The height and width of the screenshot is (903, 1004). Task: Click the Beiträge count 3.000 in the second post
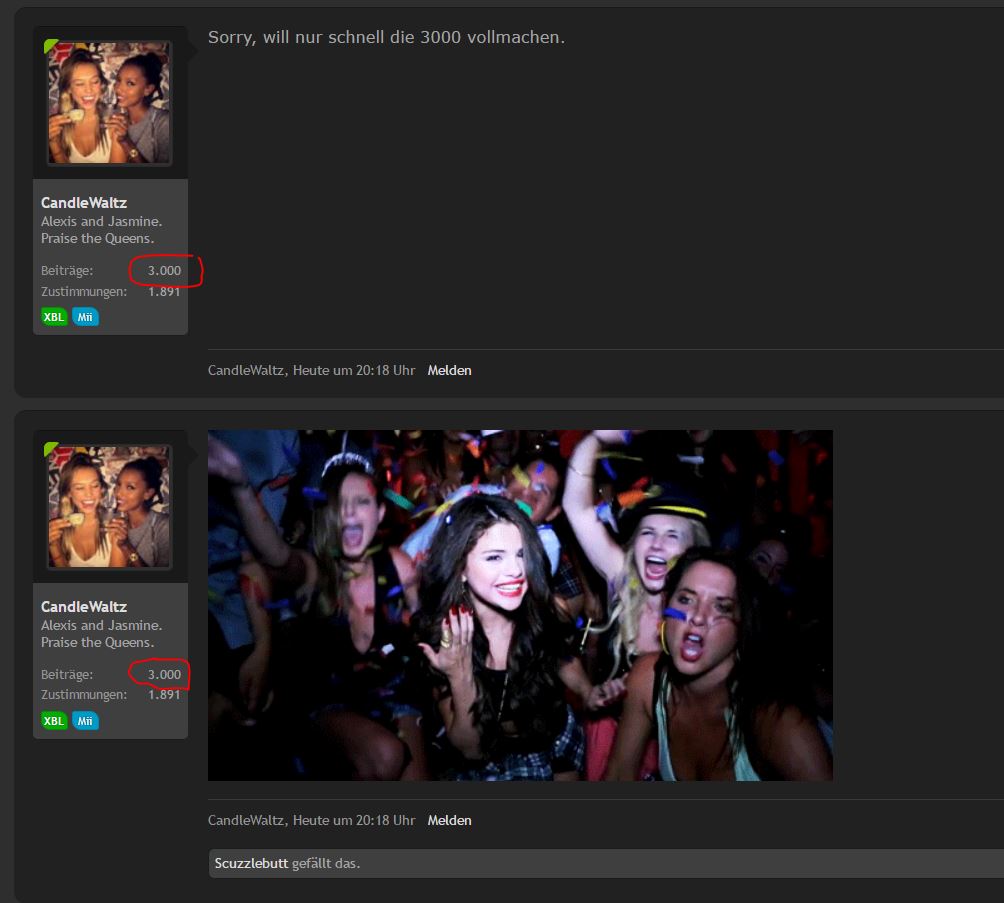click(165, 674)
